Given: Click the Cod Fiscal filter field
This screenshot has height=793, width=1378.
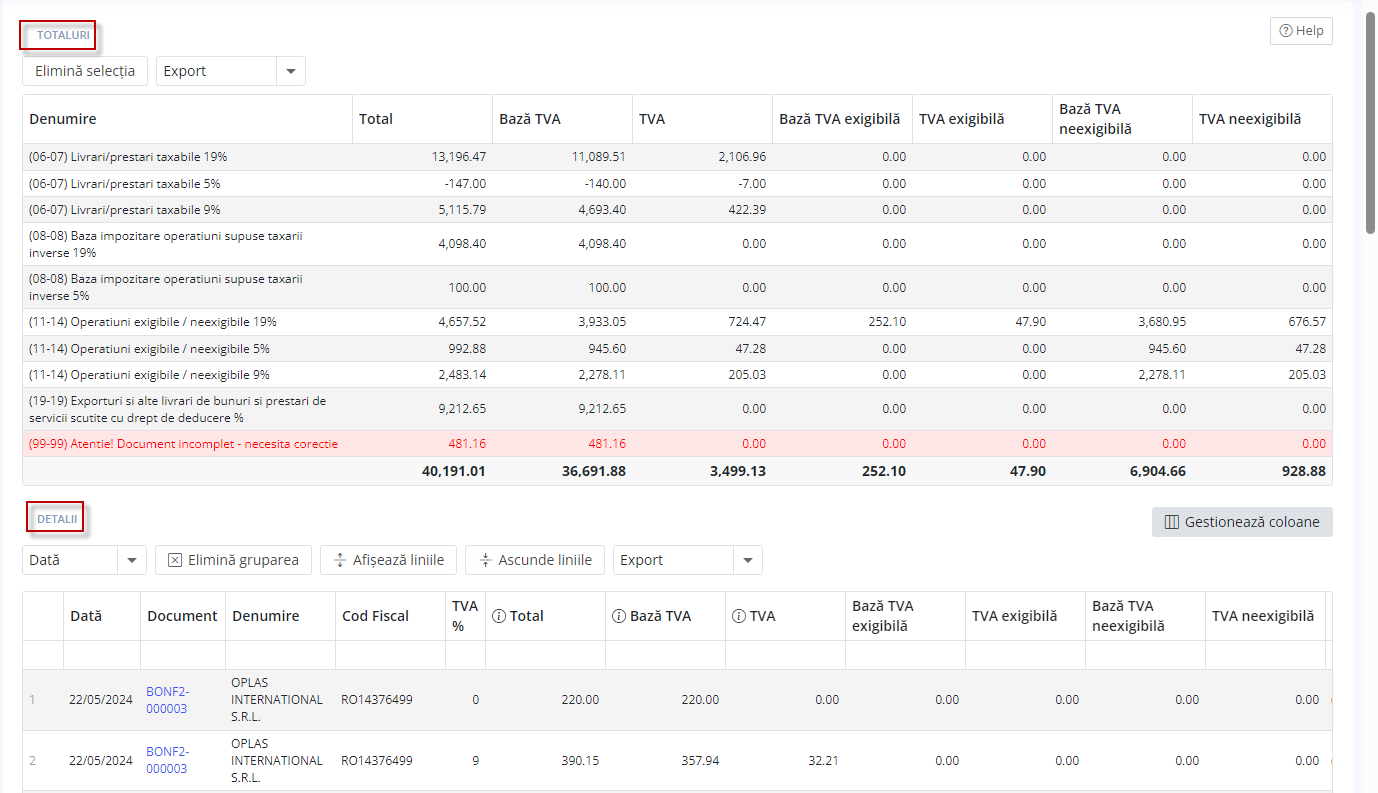Looking at the screenshot, I should [x=390, y=655].
